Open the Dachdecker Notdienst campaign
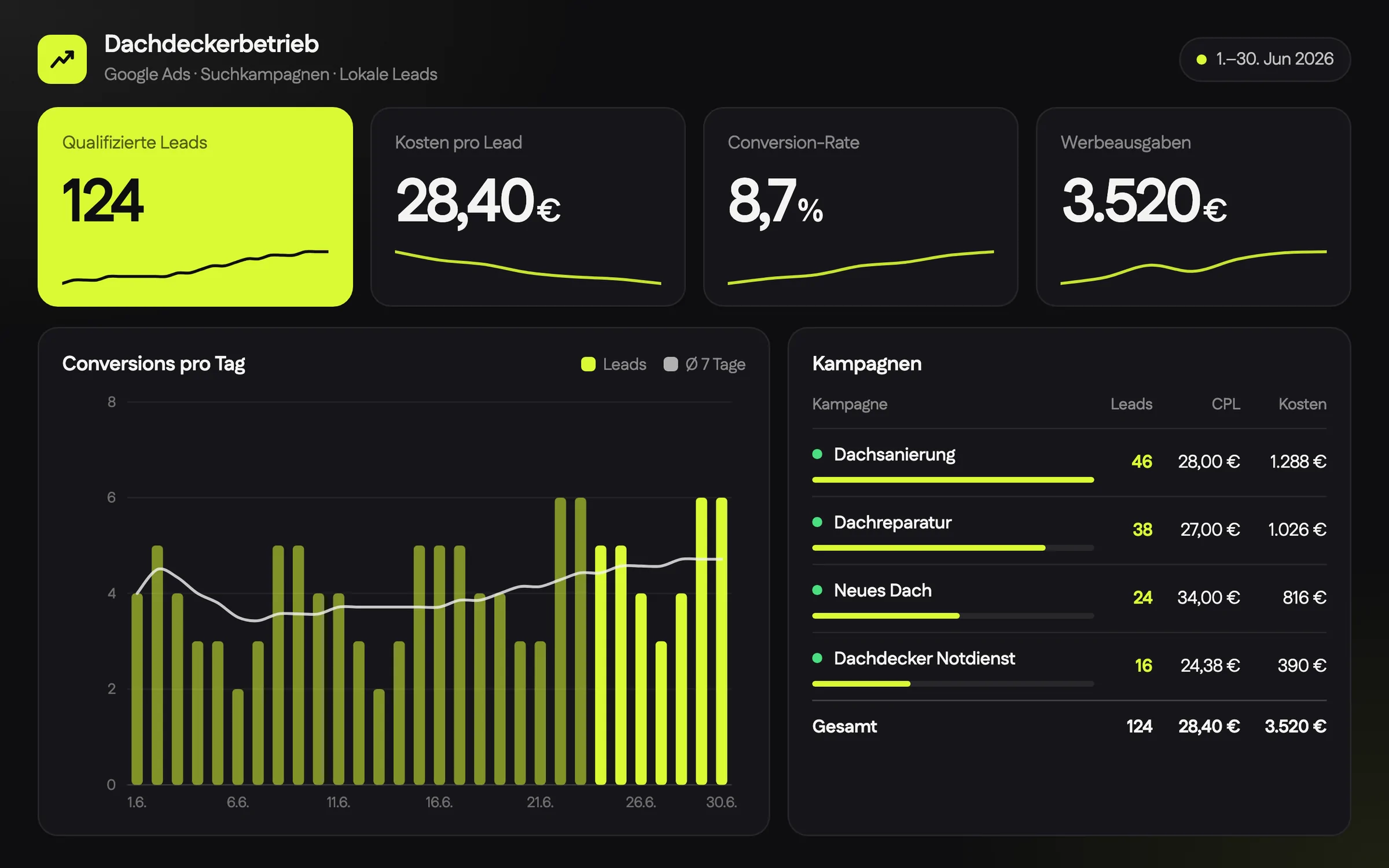 [x=1070, y=666]
